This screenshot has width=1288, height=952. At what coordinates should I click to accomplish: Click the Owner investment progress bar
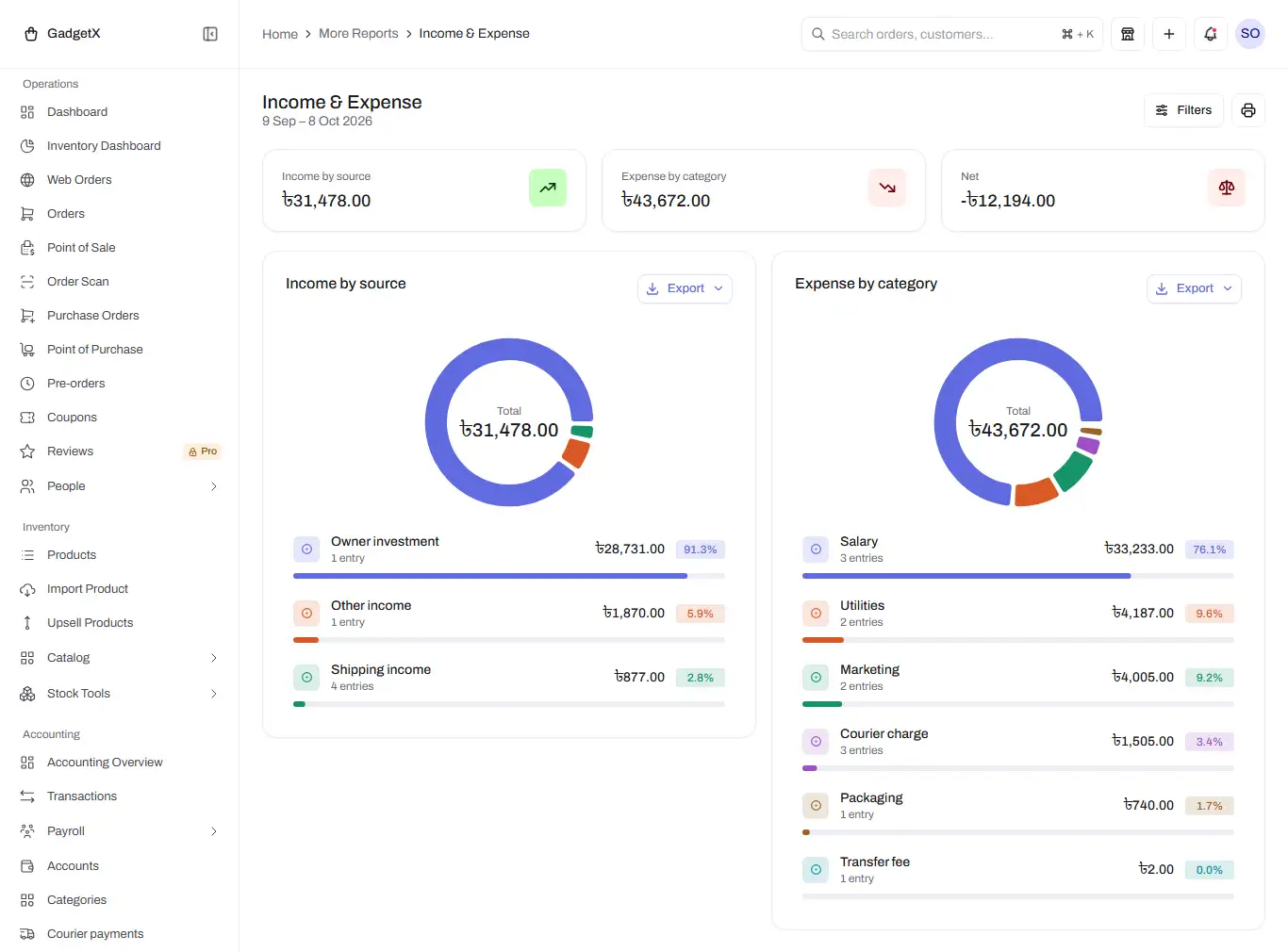pos(509,576)
